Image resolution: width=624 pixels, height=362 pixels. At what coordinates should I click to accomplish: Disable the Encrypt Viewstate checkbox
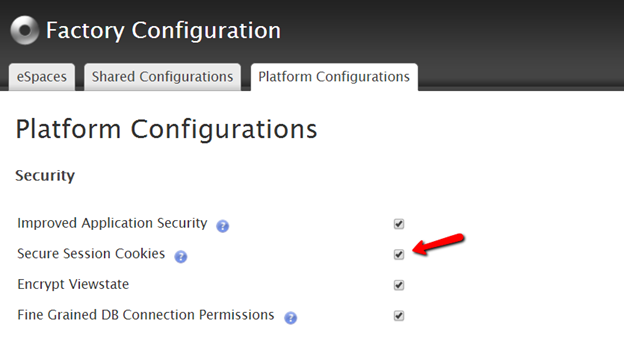click(399, 285)
